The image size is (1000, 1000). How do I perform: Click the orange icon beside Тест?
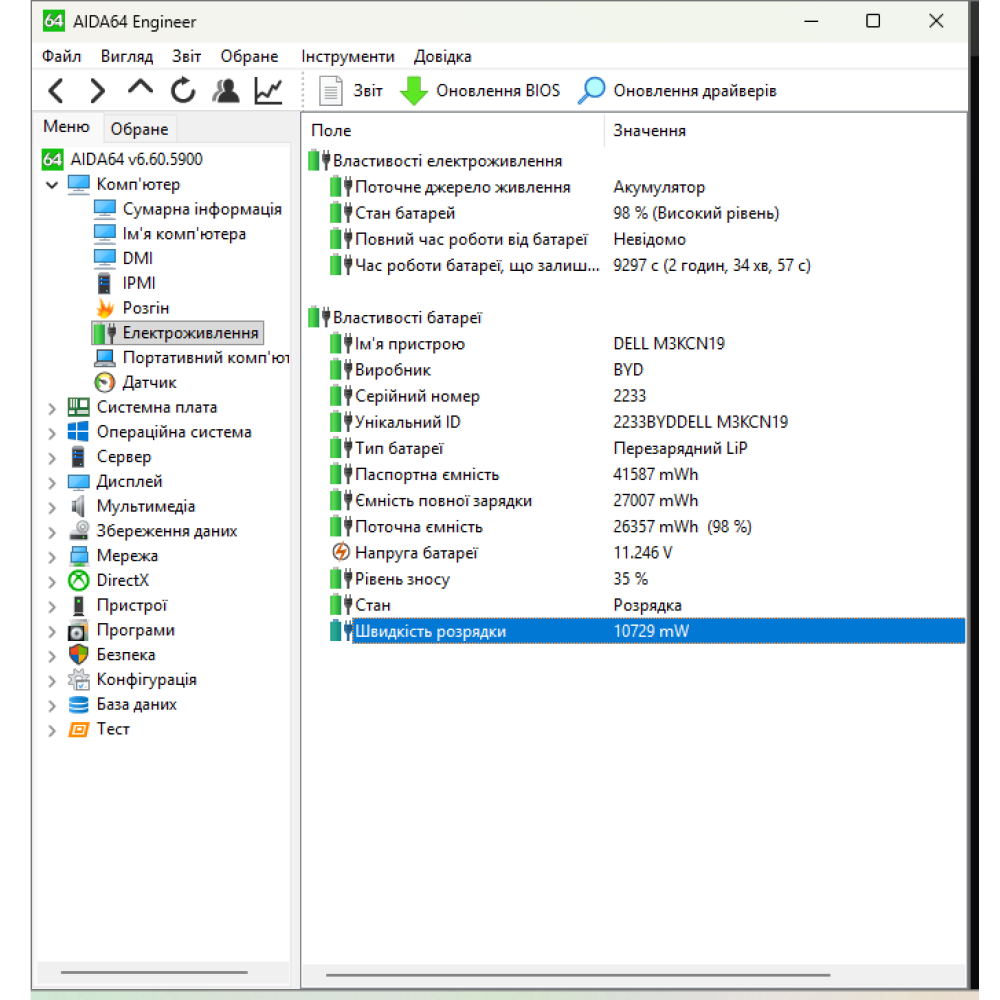coord(78,730)
